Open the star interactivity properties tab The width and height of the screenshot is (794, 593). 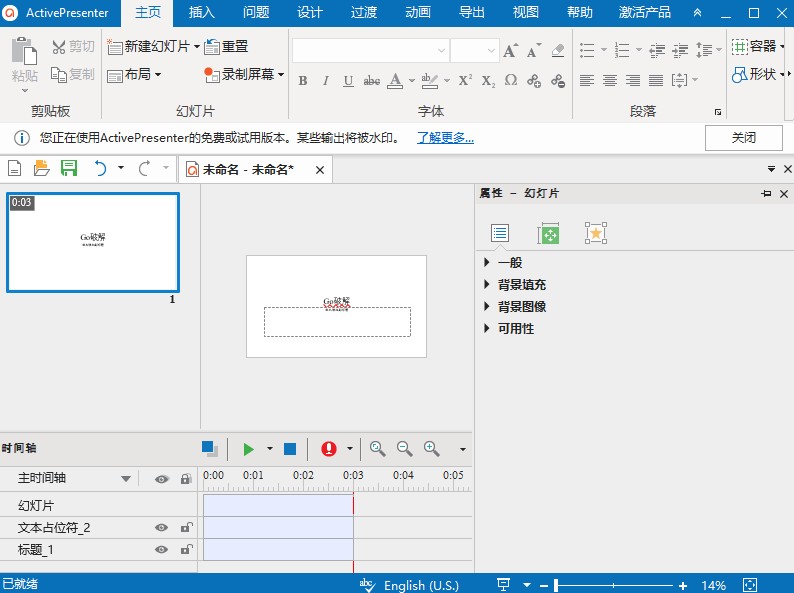pyautogui.click(x=596, y=234)
